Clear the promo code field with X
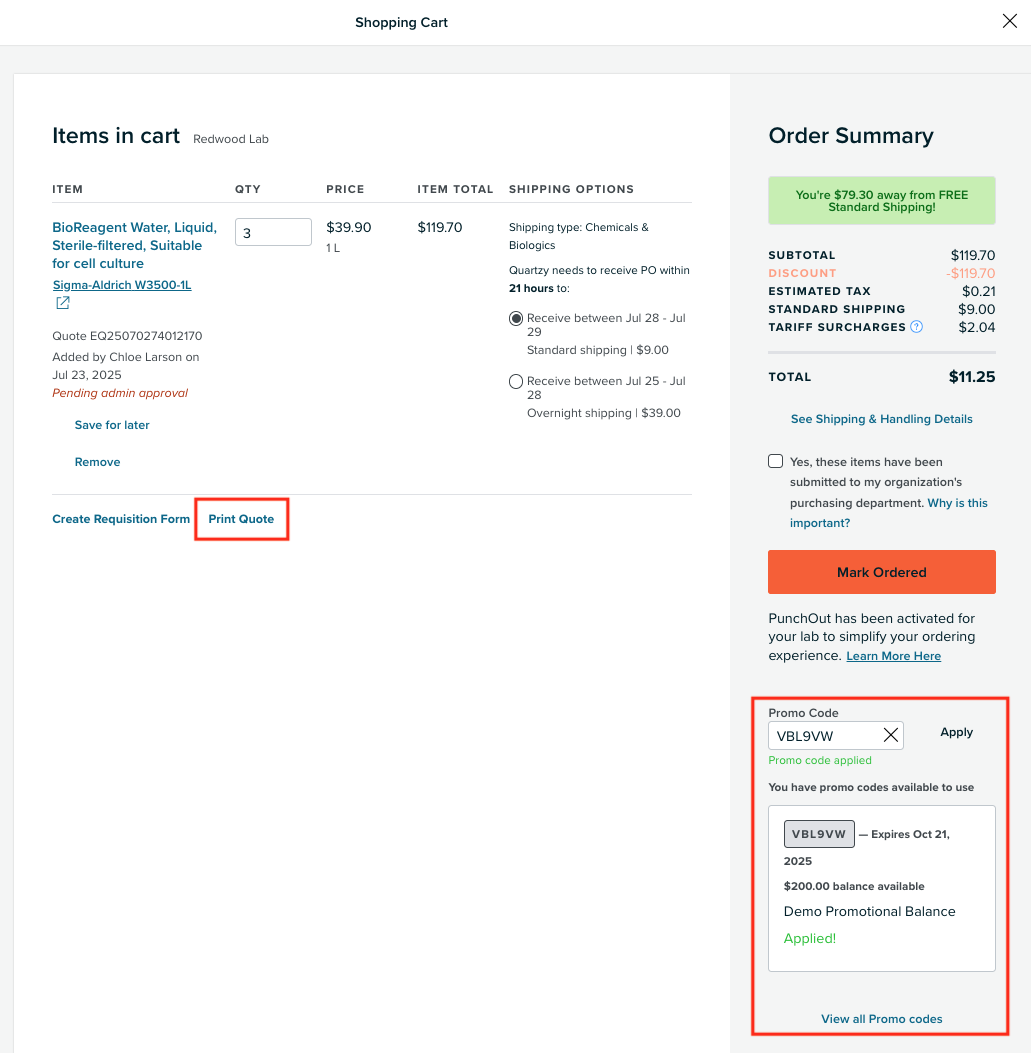 point(890,736)
